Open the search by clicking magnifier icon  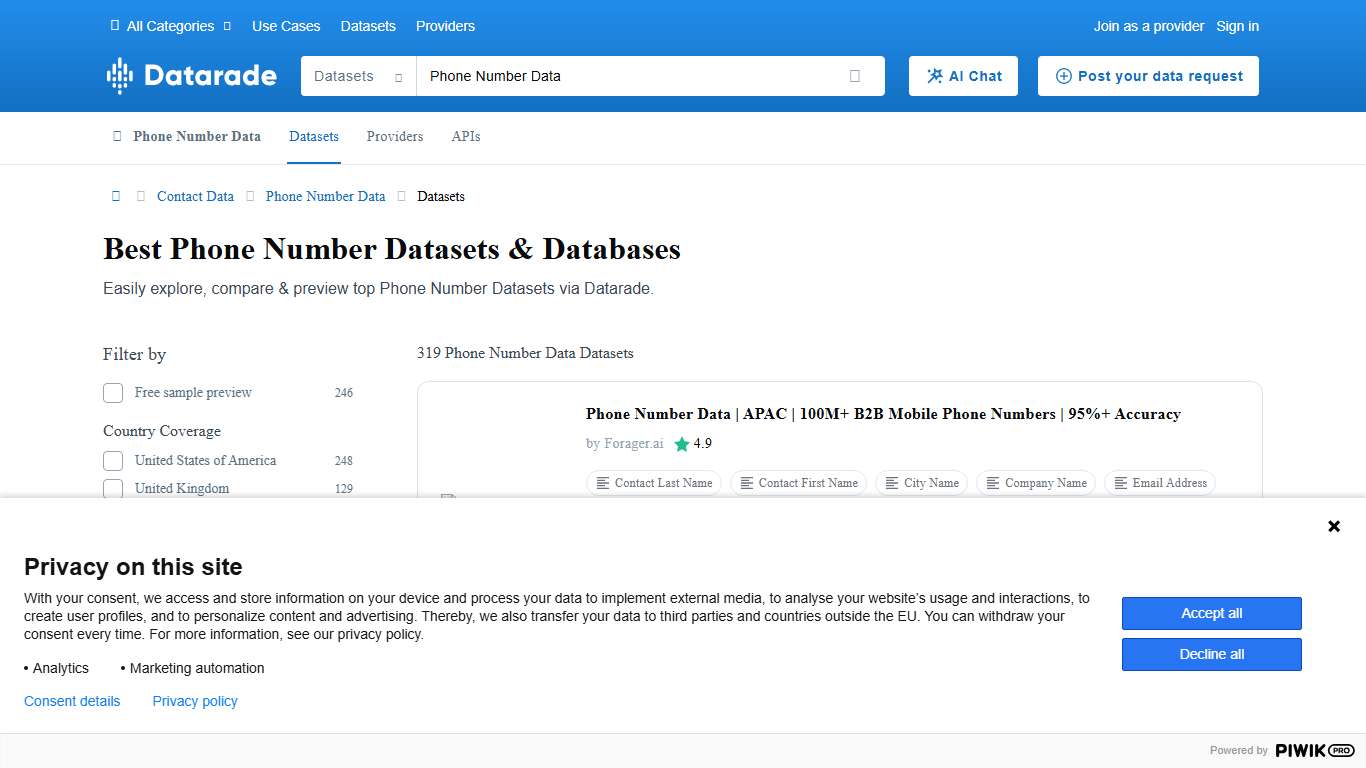[x=855, y=75]
